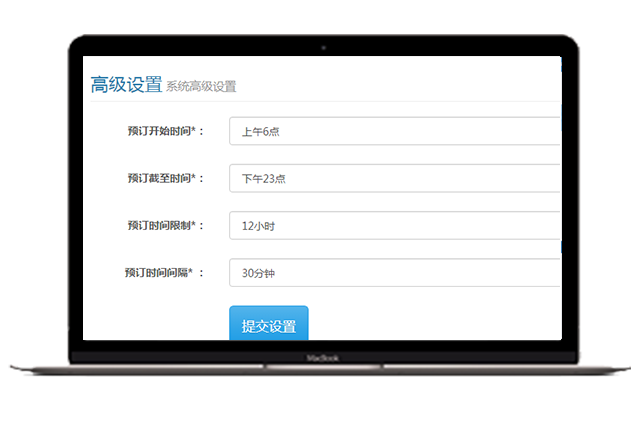Open the 预订时间限制 selector
Screen dimensions: 640x425
pyautogui.click(x=394, y=226)
